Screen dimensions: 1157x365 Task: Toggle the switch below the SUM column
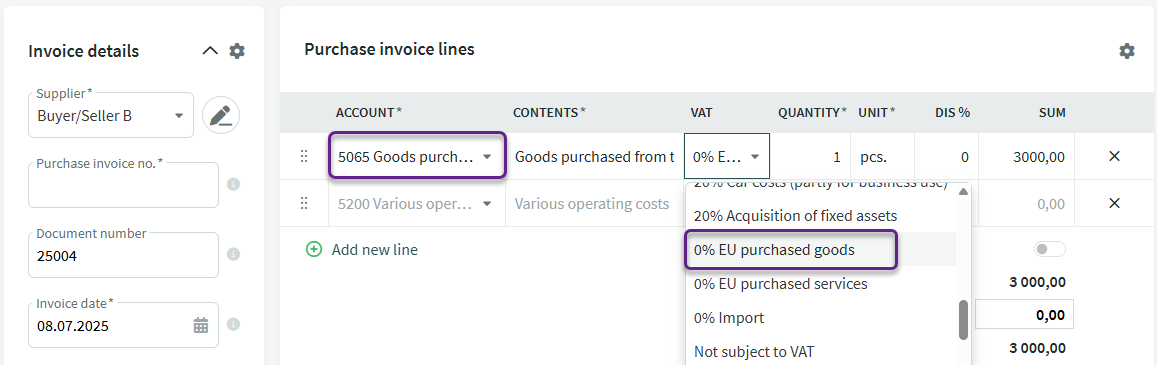pyautogui.click(x=1050, y=250)
